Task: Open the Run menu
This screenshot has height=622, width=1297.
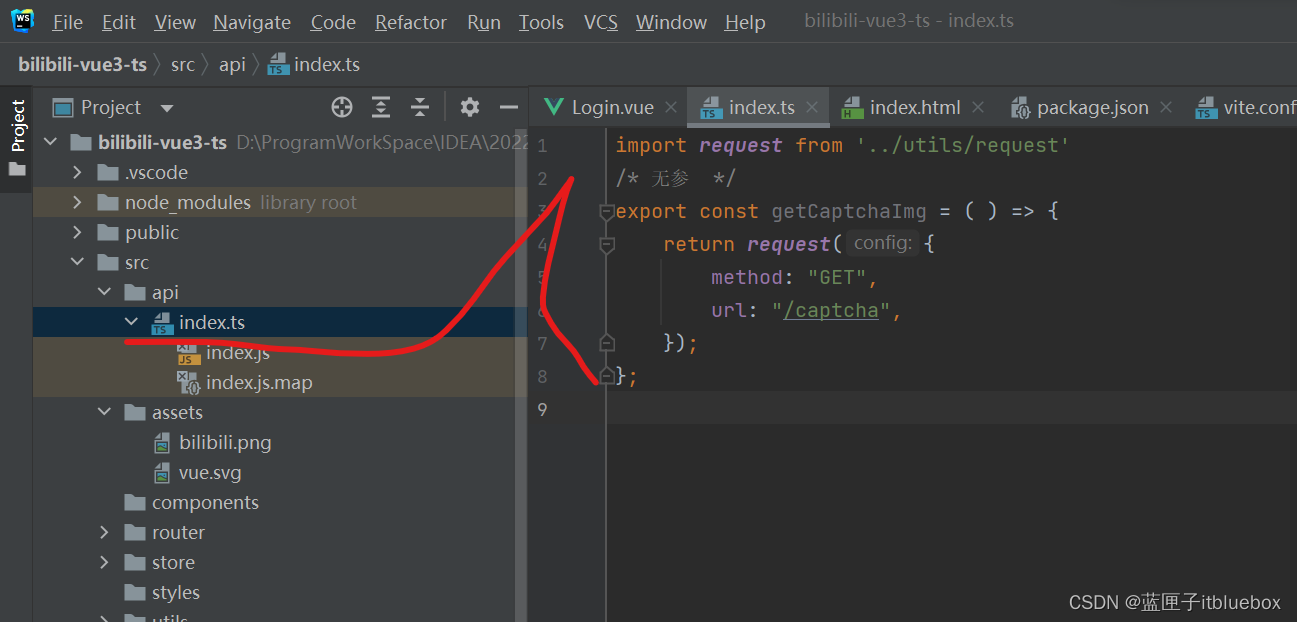Action: point(484,22)
